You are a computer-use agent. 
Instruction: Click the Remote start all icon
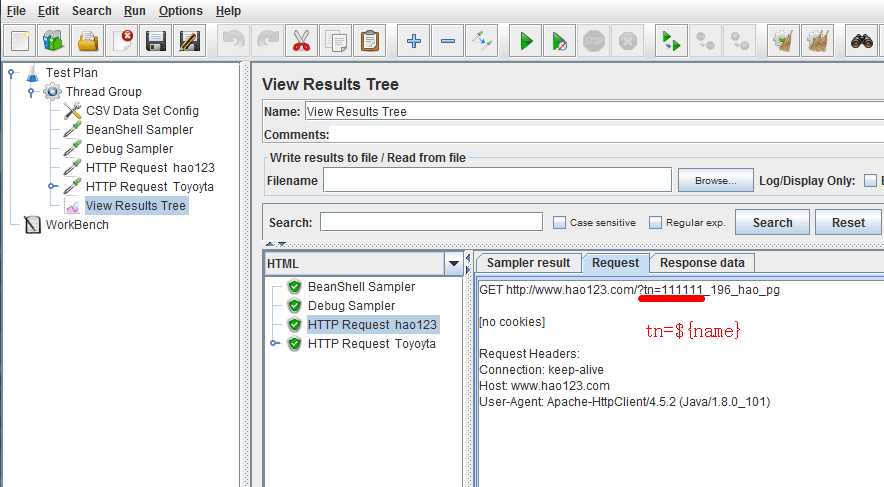(x=671, y=41)
